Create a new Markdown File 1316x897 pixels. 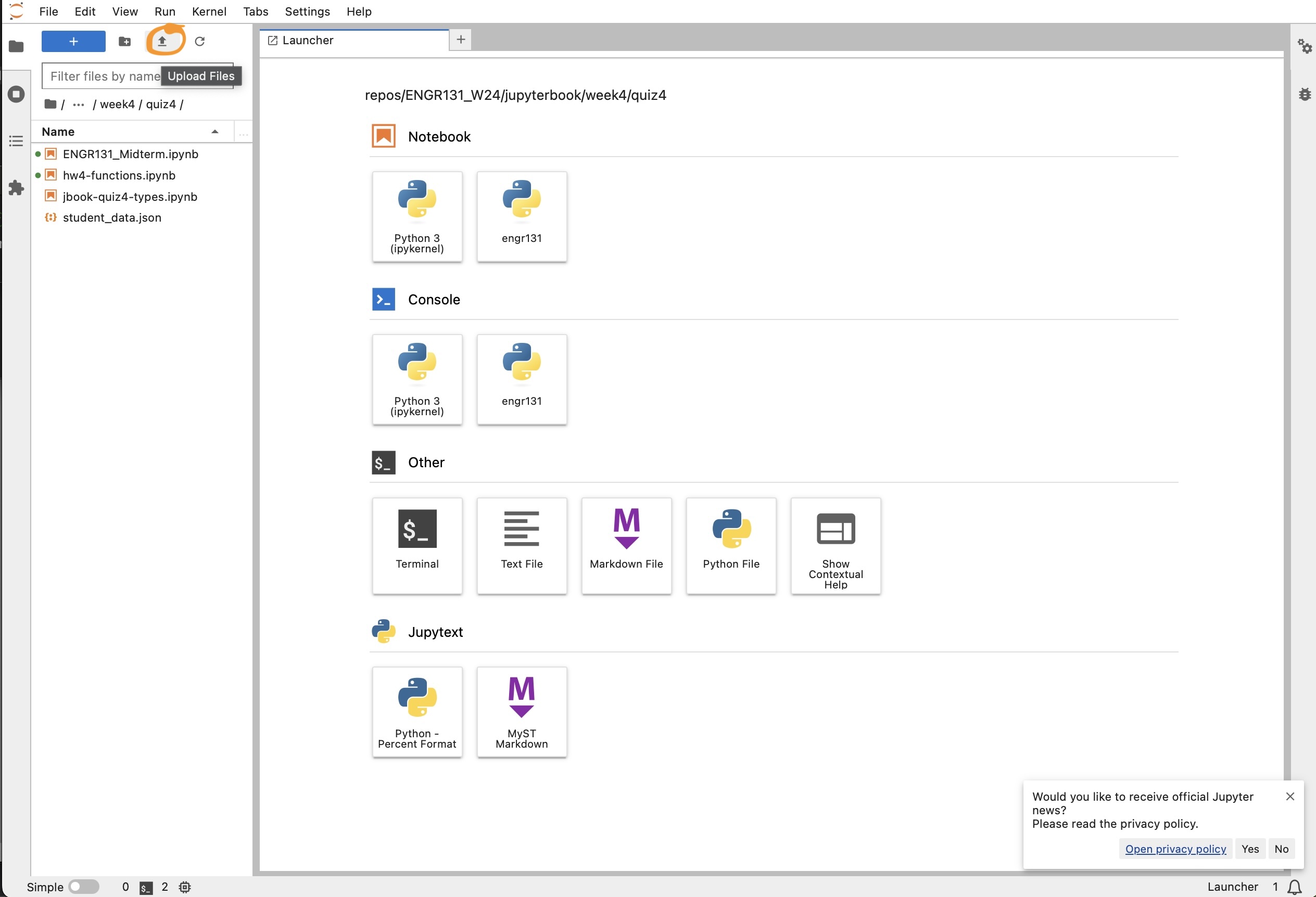click(x=626, y=546)
